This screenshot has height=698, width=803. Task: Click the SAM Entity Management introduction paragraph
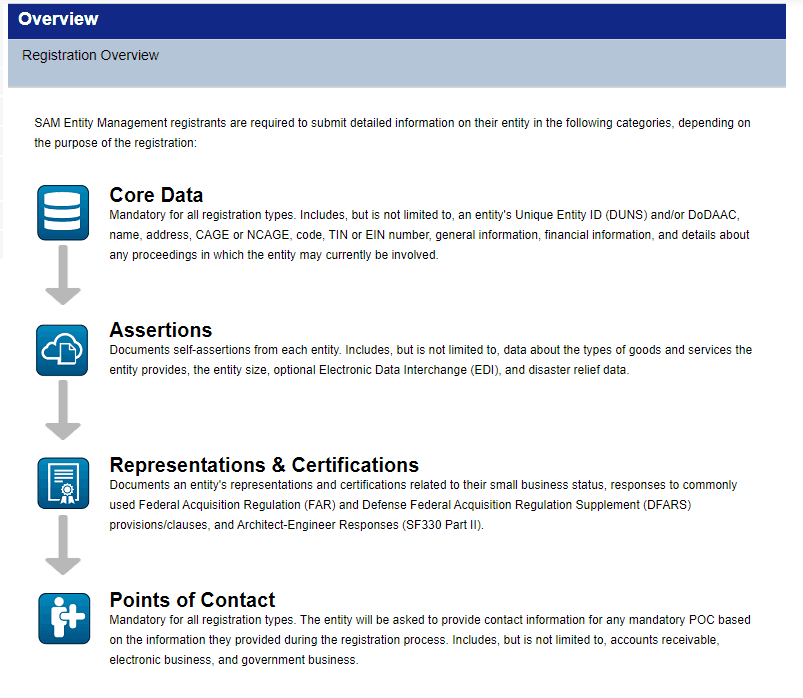click(x=390, y=132)
